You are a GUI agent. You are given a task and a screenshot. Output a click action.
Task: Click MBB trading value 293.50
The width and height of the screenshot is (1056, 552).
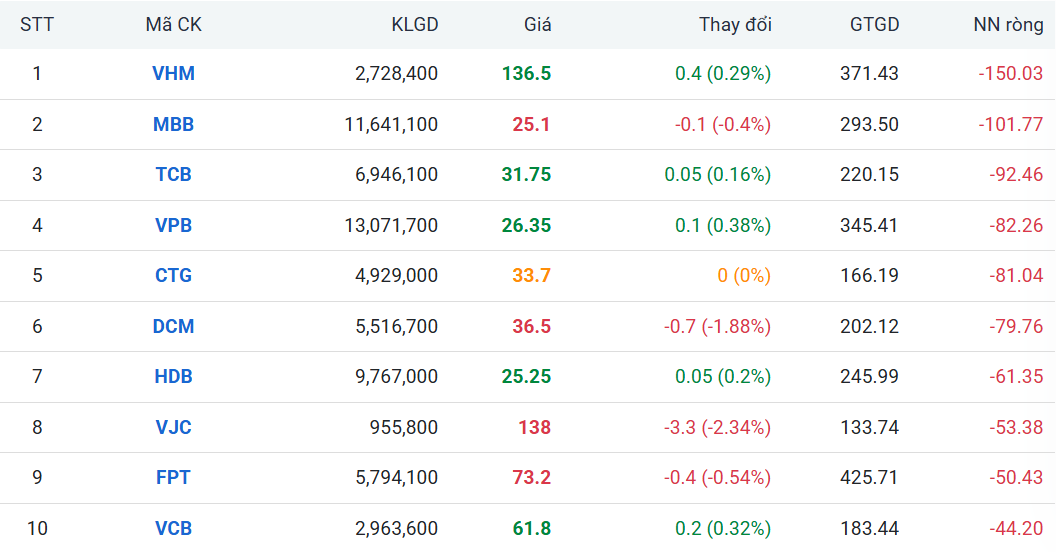pos(869,125)
